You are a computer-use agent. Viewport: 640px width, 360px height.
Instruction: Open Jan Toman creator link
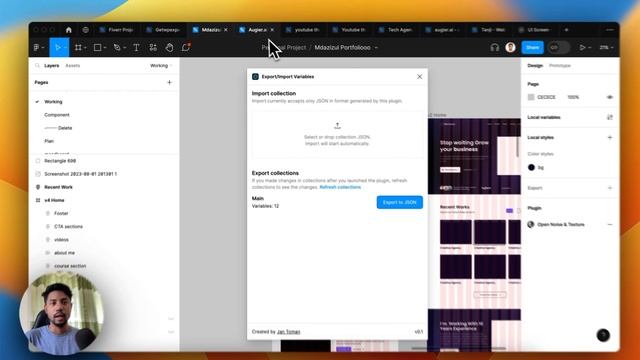point(289,332)
